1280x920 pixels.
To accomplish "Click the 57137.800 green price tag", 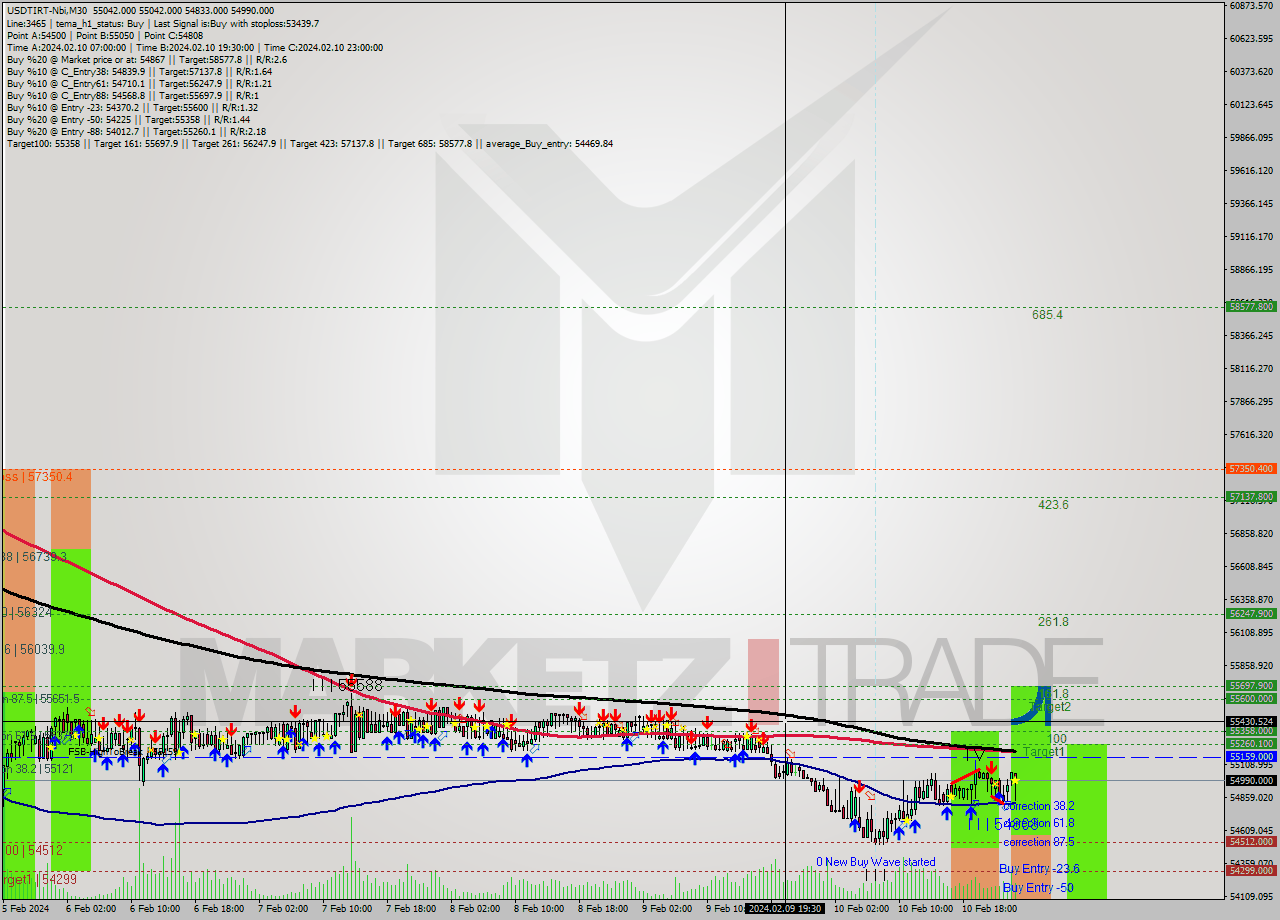I will coord(1250,496).
